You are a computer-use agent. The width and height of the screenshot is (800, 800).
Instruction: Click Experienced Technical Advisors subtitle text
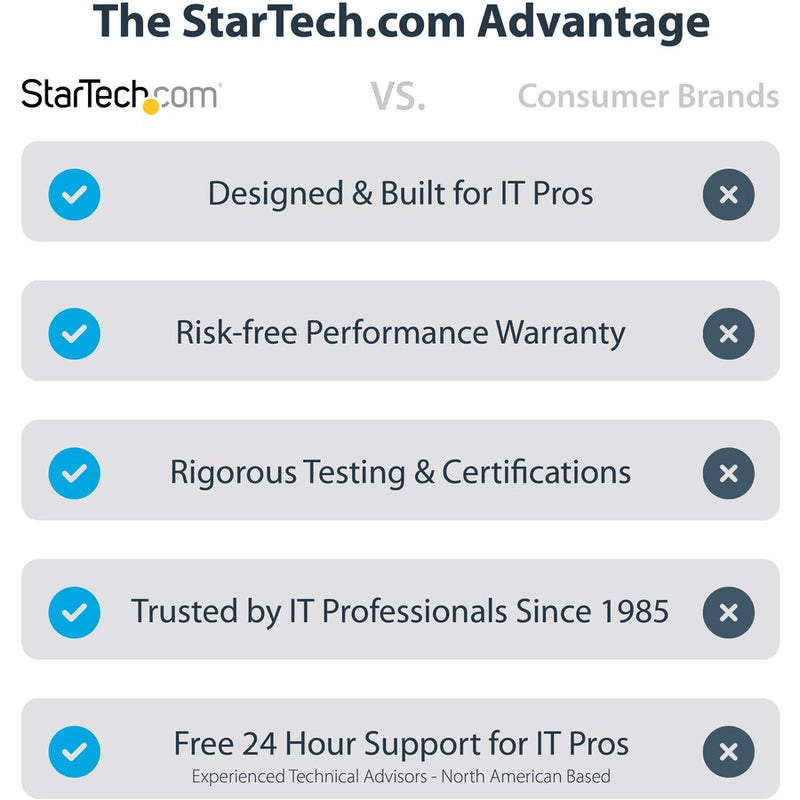[400, 776]
